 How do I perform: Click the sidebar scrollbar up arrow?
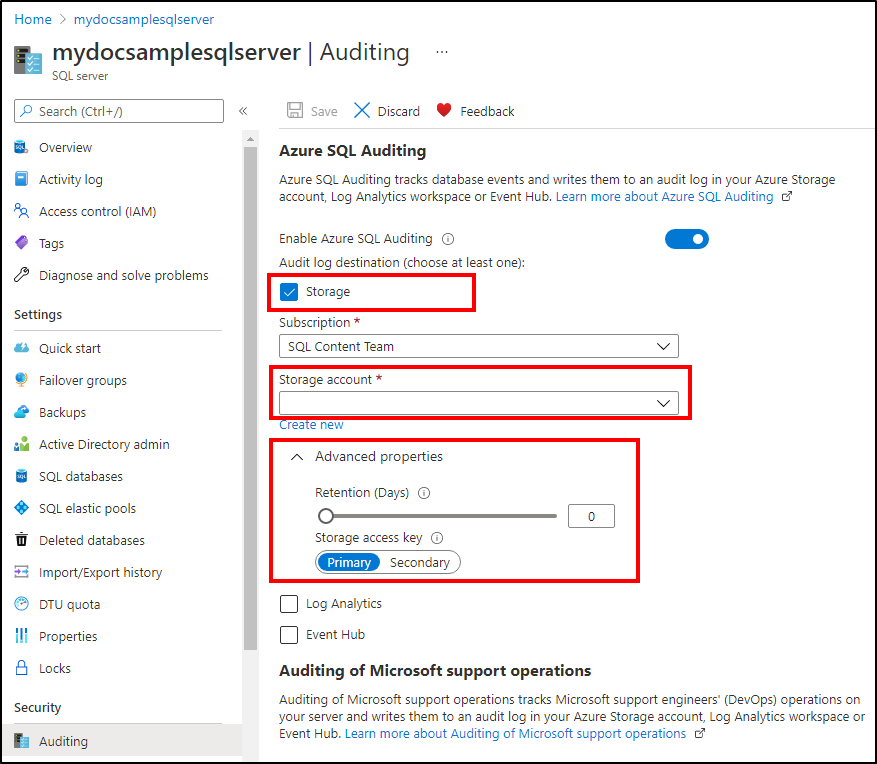point(250,139)
